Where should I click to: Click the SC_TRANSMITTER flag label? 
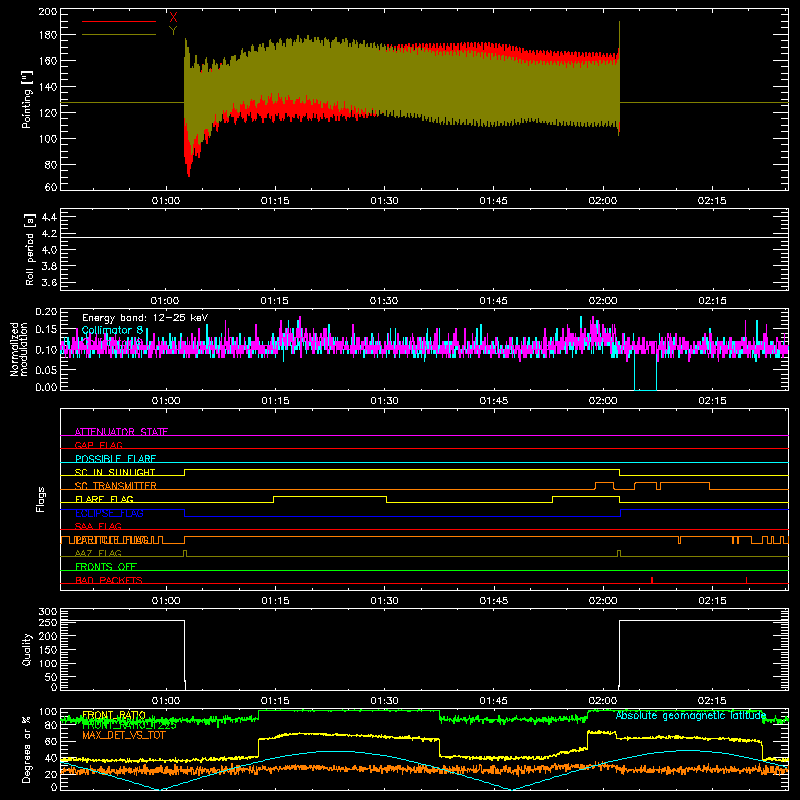116,486
